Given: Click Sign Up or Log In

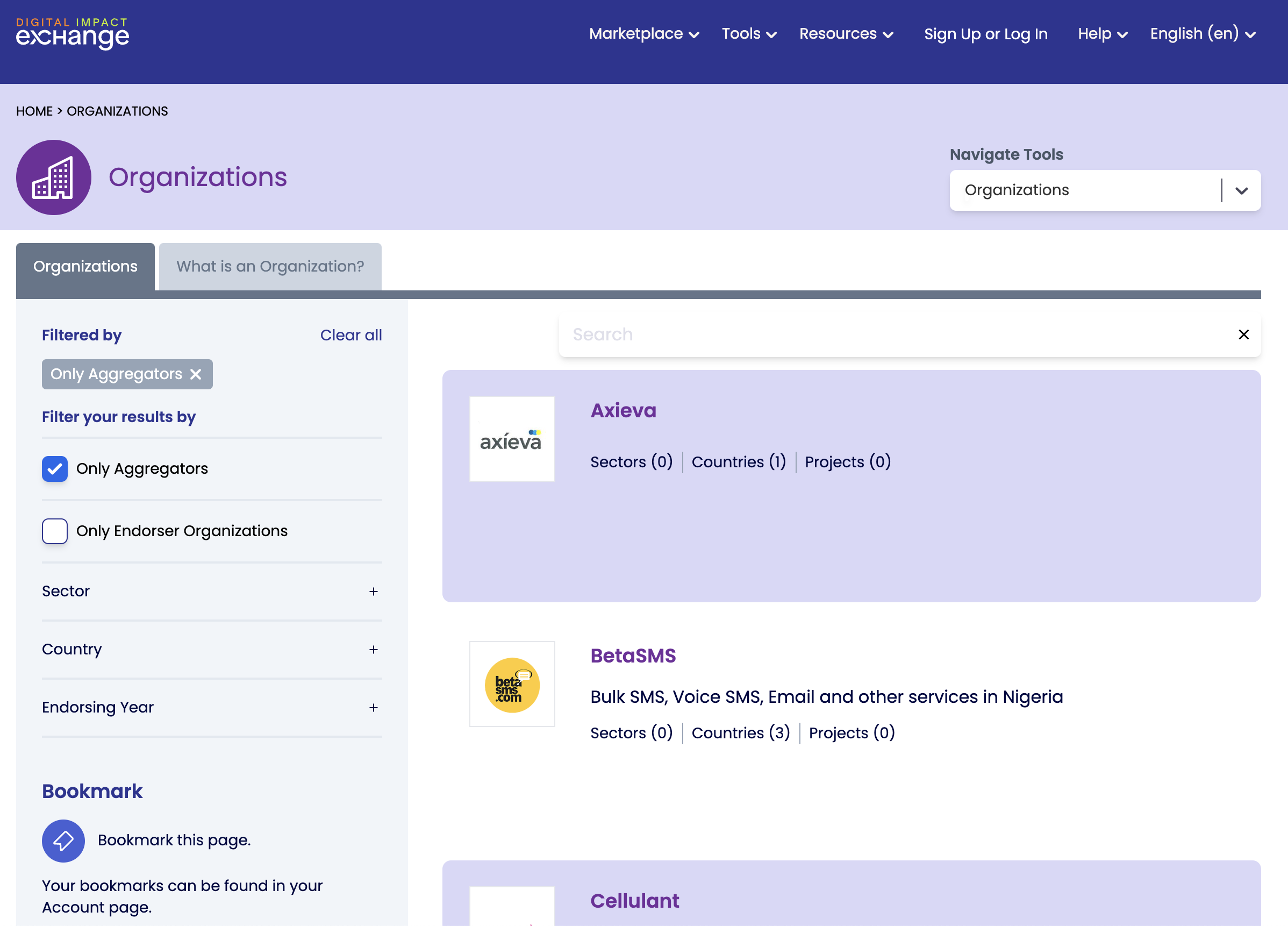Looking at the screenshot, I should (985, 34).
